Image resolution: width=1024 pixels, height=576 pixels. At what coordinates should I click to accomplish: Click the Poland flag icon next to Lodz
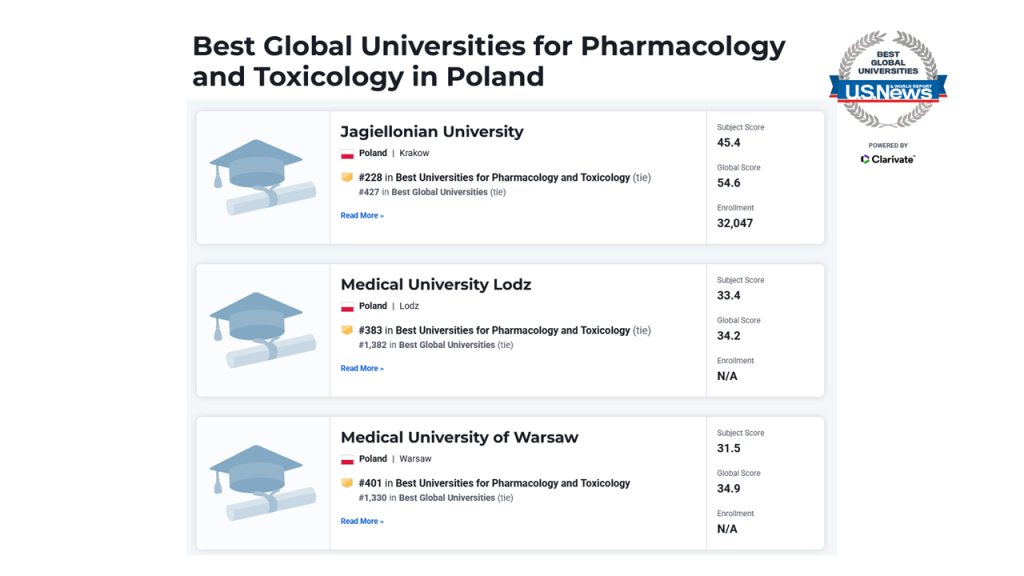tap(347, 307)
